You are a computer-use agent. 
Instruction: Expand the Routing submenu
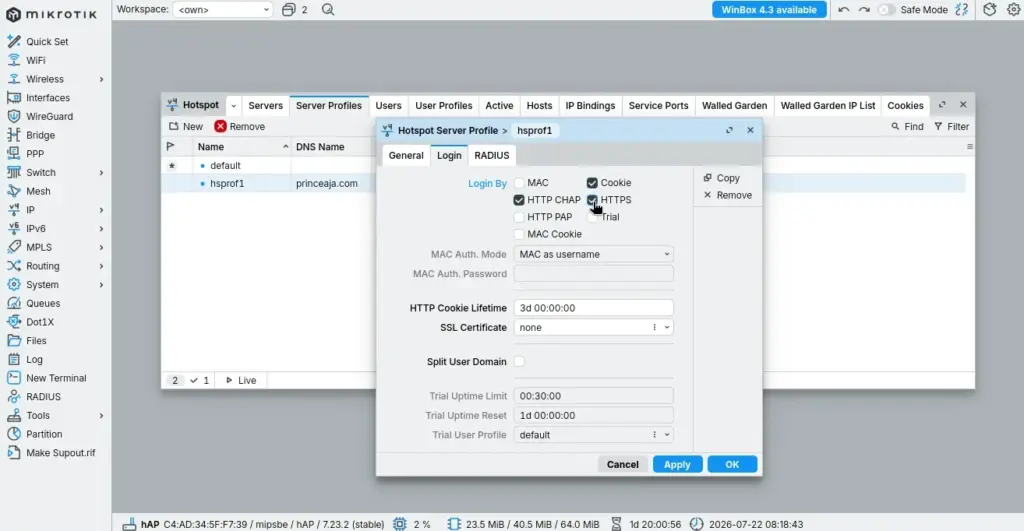tap(101, 266)
